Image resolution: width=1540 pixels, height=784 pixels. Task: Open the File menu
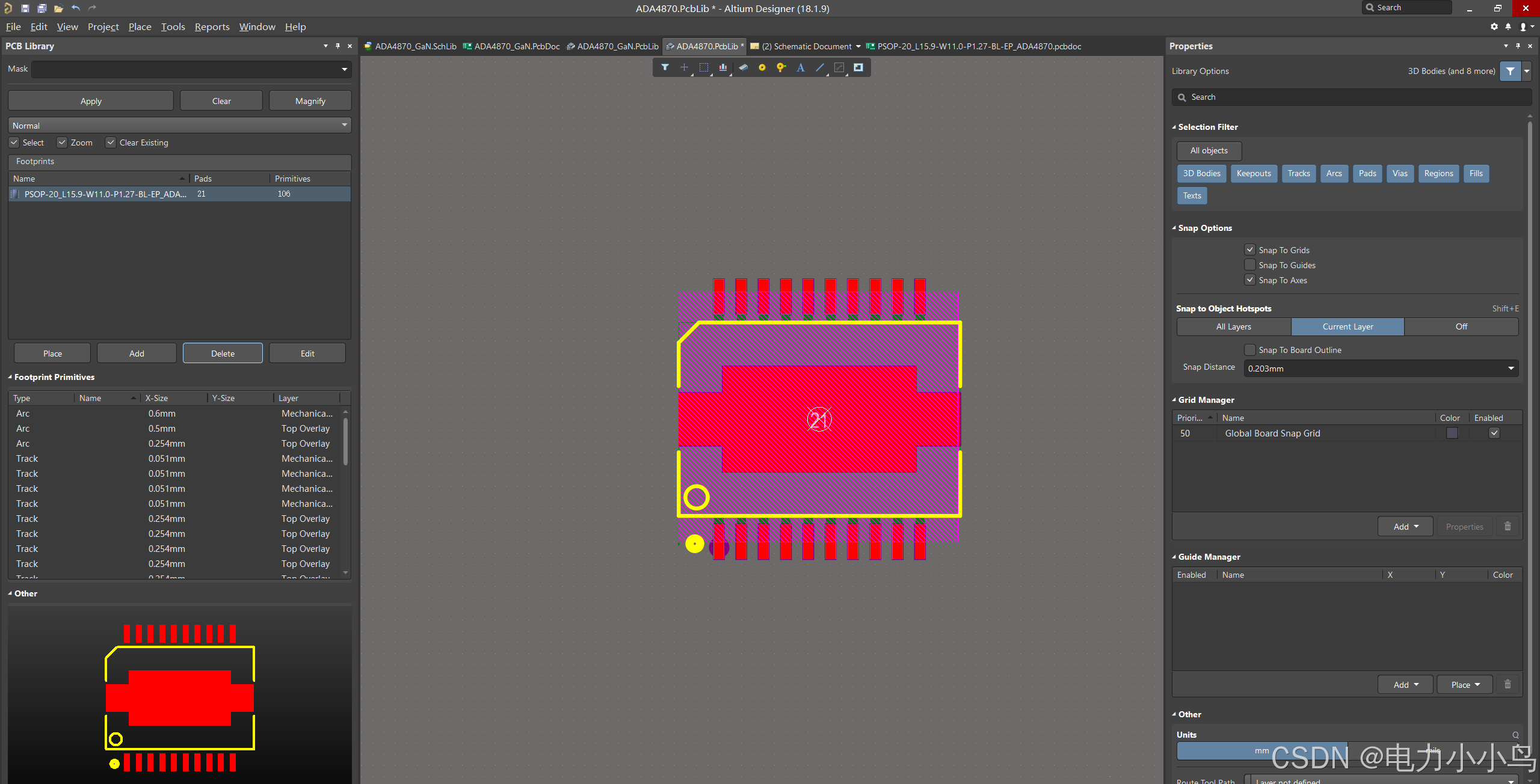point(13,26)
